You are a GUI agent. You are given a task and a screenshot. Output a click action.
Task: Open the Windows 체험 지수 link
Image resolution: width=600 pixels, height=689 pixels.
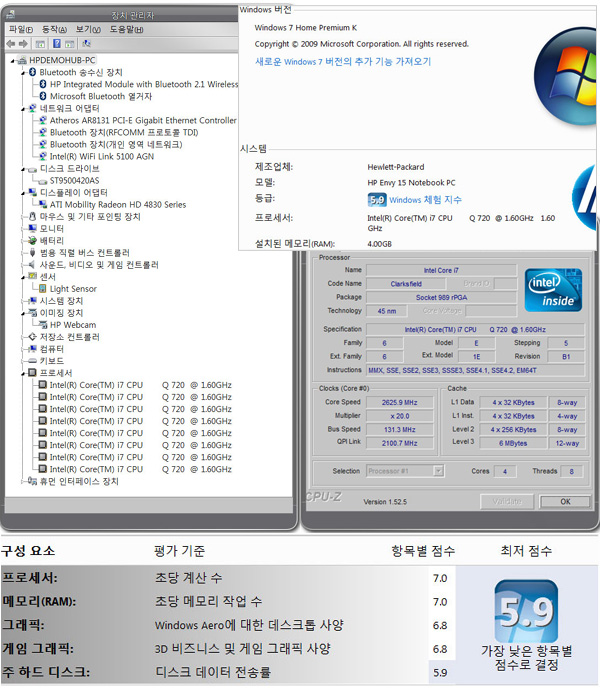coord(425,200)
